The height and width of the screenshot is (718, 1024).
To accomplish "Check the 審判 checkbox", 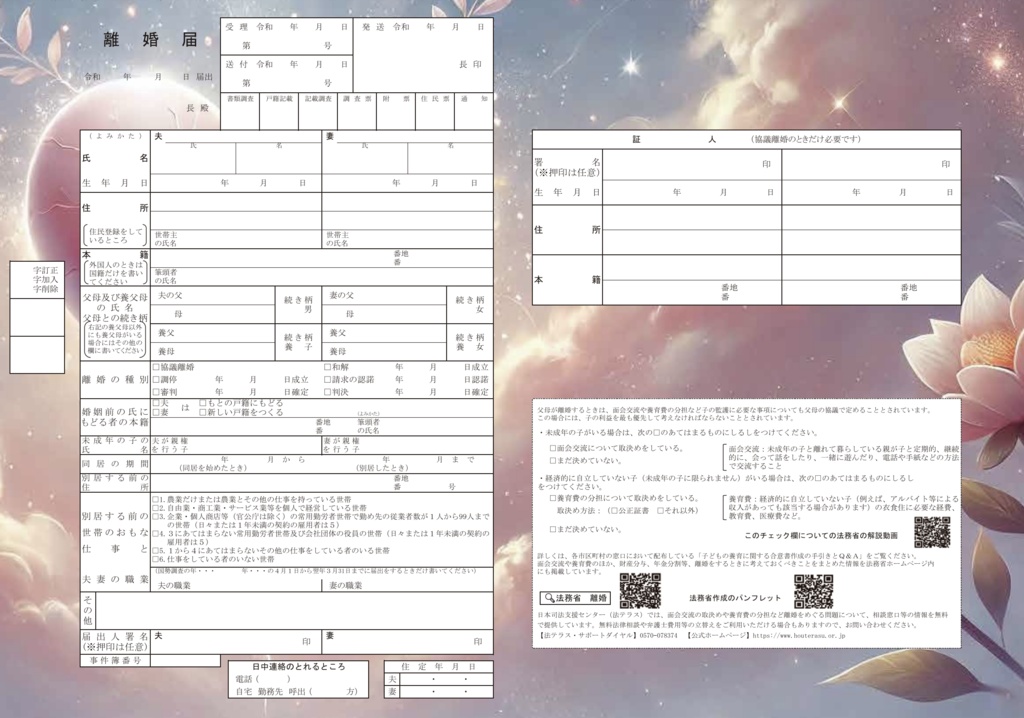I will [x=156, y=392].
